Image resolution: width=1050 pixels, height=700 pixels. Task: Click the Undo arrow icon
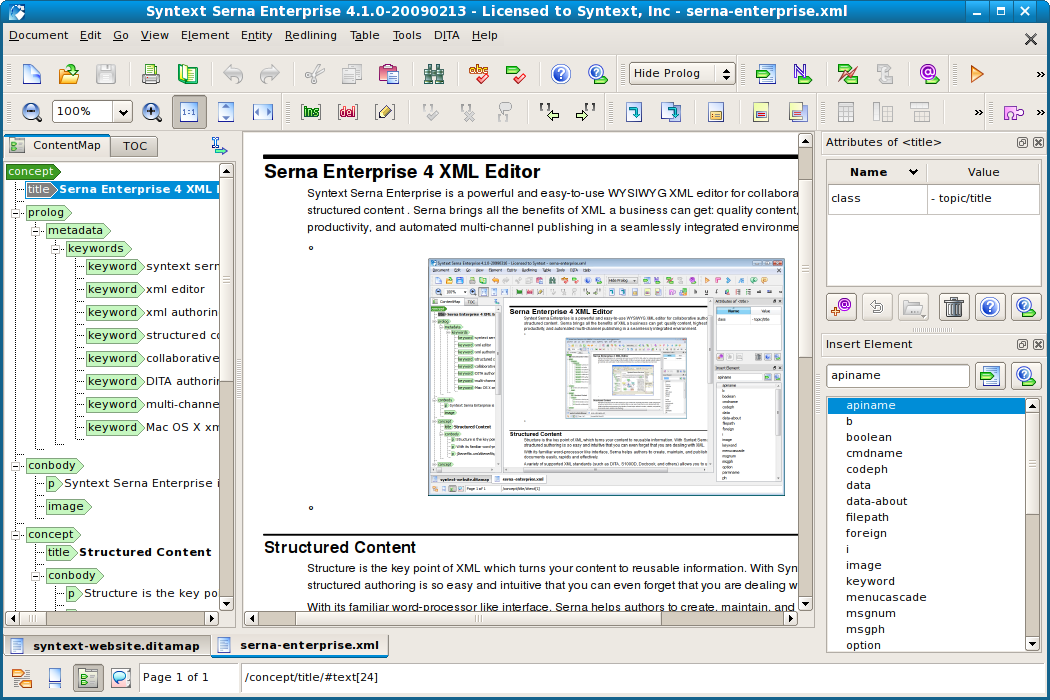[x=233, y=74]
